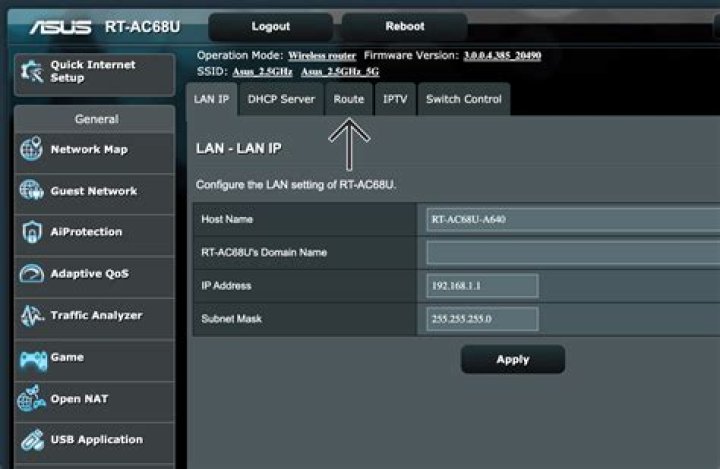Click the Logout button
Viewport: 720px width, 469px height.
(270, 27)
